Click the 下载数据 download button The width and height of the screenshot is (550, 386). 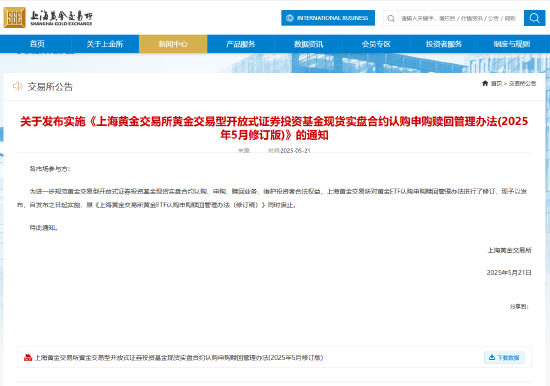tap(504, 358)
